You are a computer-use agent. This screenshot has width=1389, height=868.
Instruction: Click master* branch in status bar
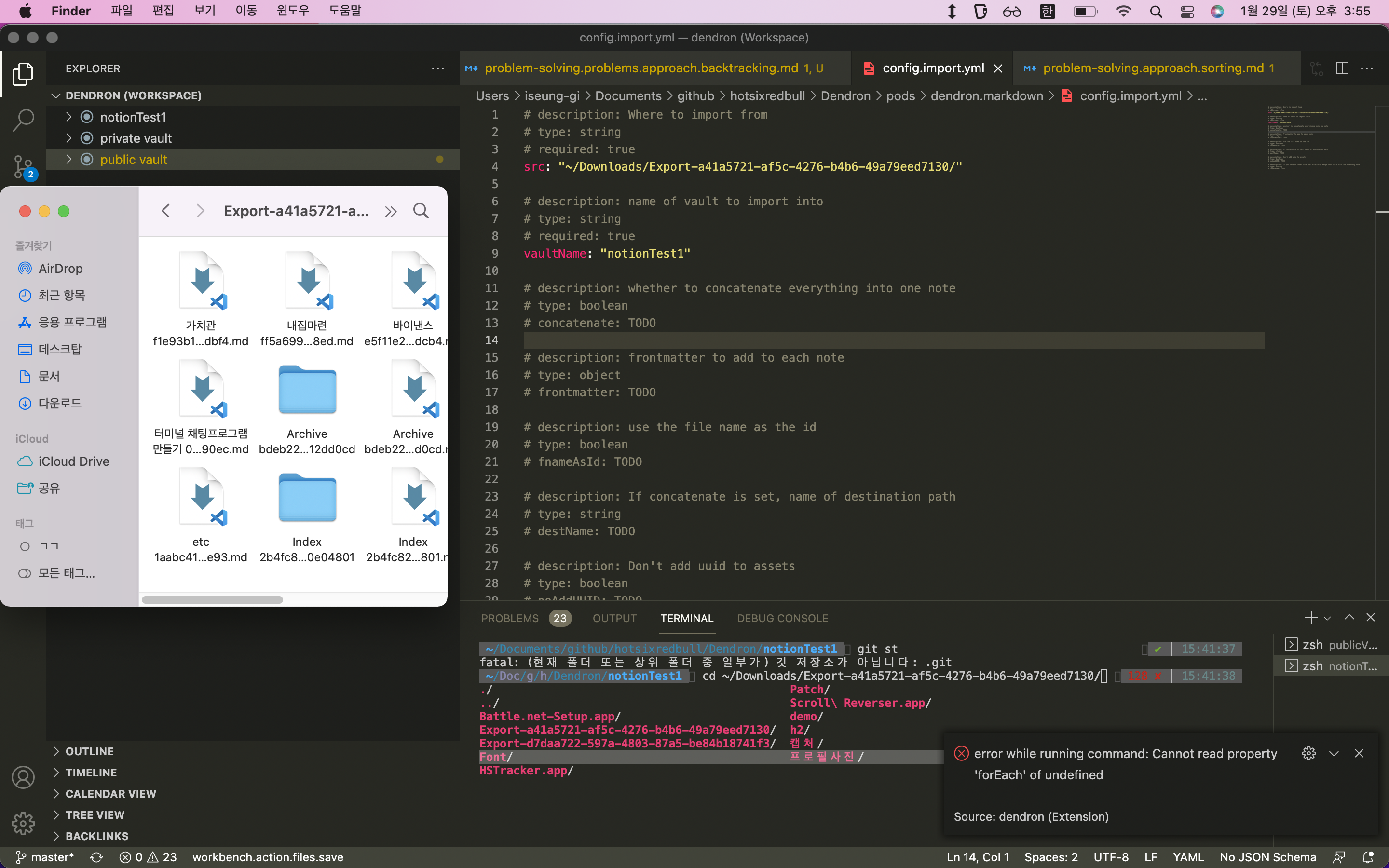[44, 856]
